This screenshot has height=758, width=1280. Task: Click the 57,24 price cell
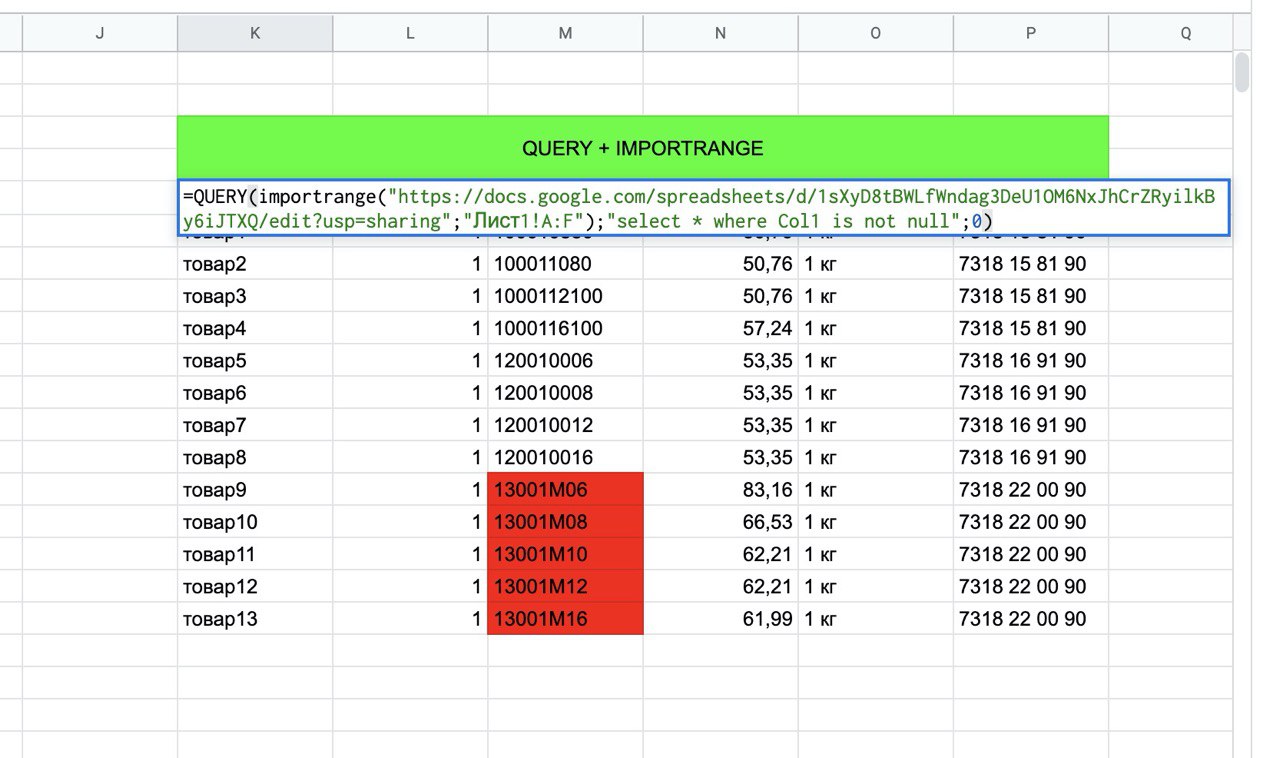720,328
